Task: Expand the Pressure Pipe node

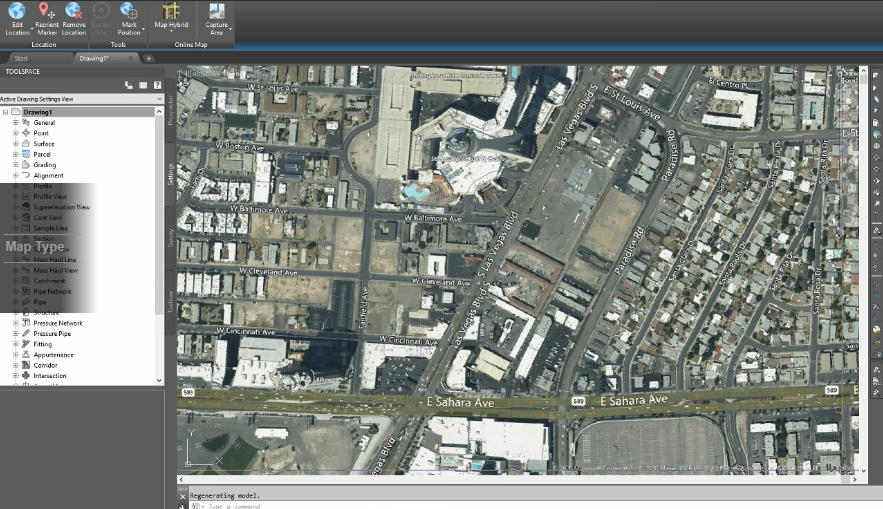Action: pos(16,333)
